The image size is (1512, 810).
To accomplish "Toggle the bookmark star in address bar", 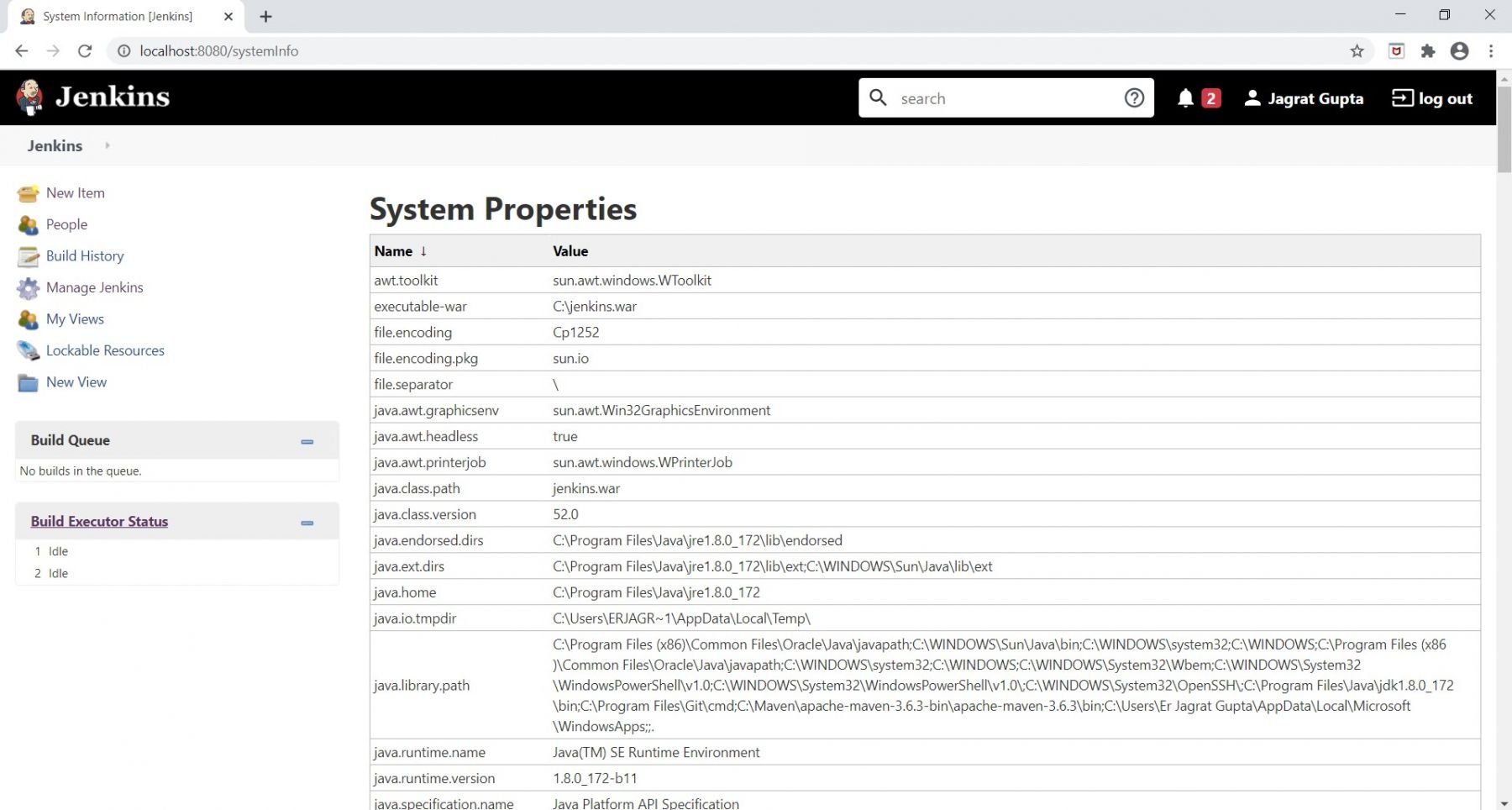I will [x=1357, y=50].
